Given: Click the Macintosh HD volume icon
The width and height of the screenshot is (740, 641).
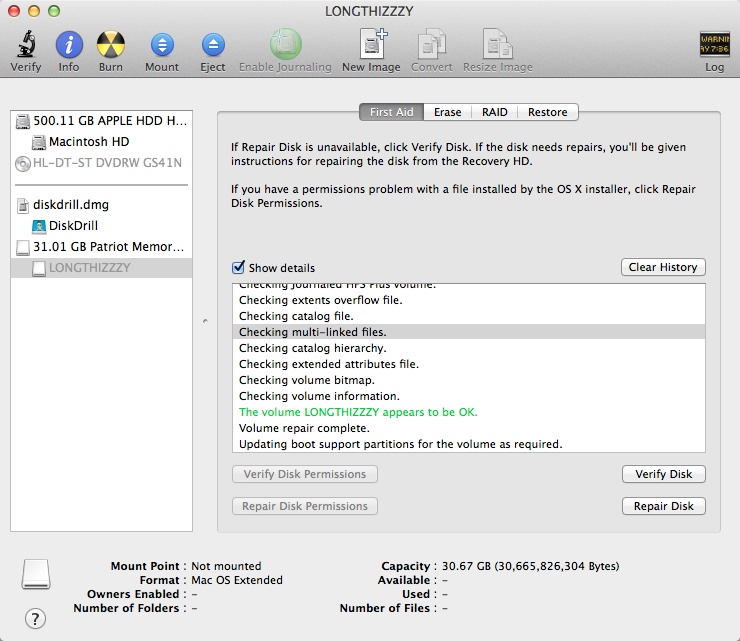Looking at the screenshot, I should tap(39, 142).
